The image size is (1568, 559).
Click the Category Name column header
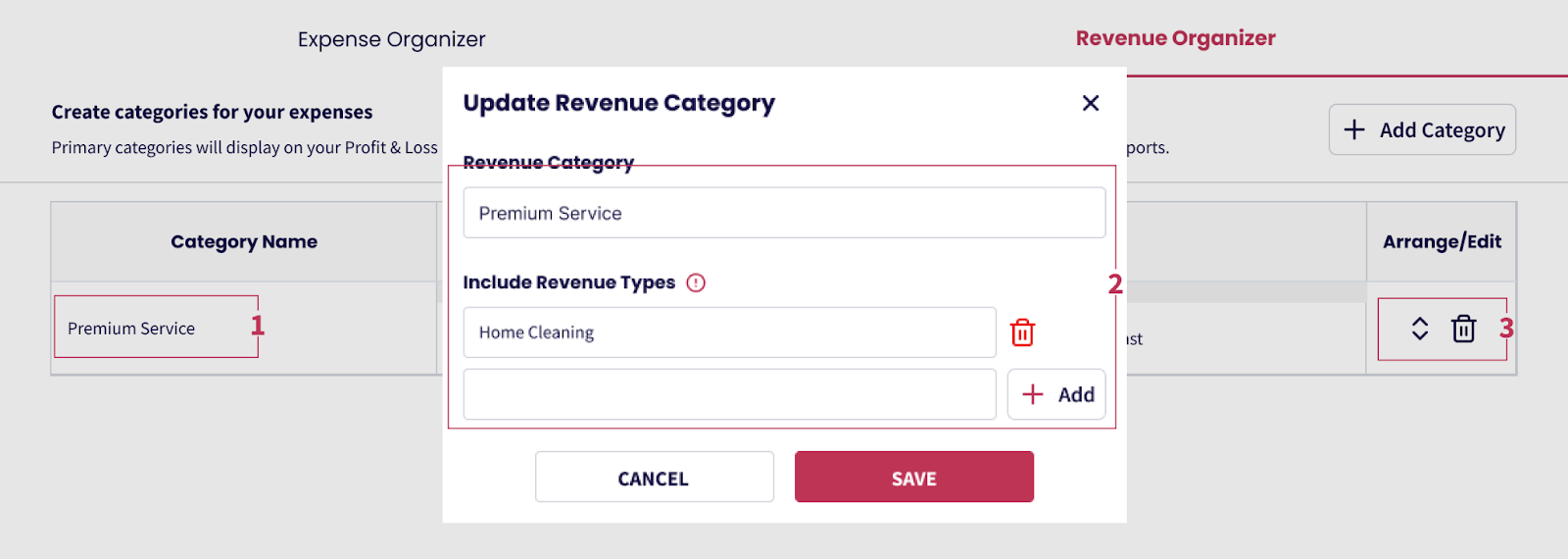[244, 242]
